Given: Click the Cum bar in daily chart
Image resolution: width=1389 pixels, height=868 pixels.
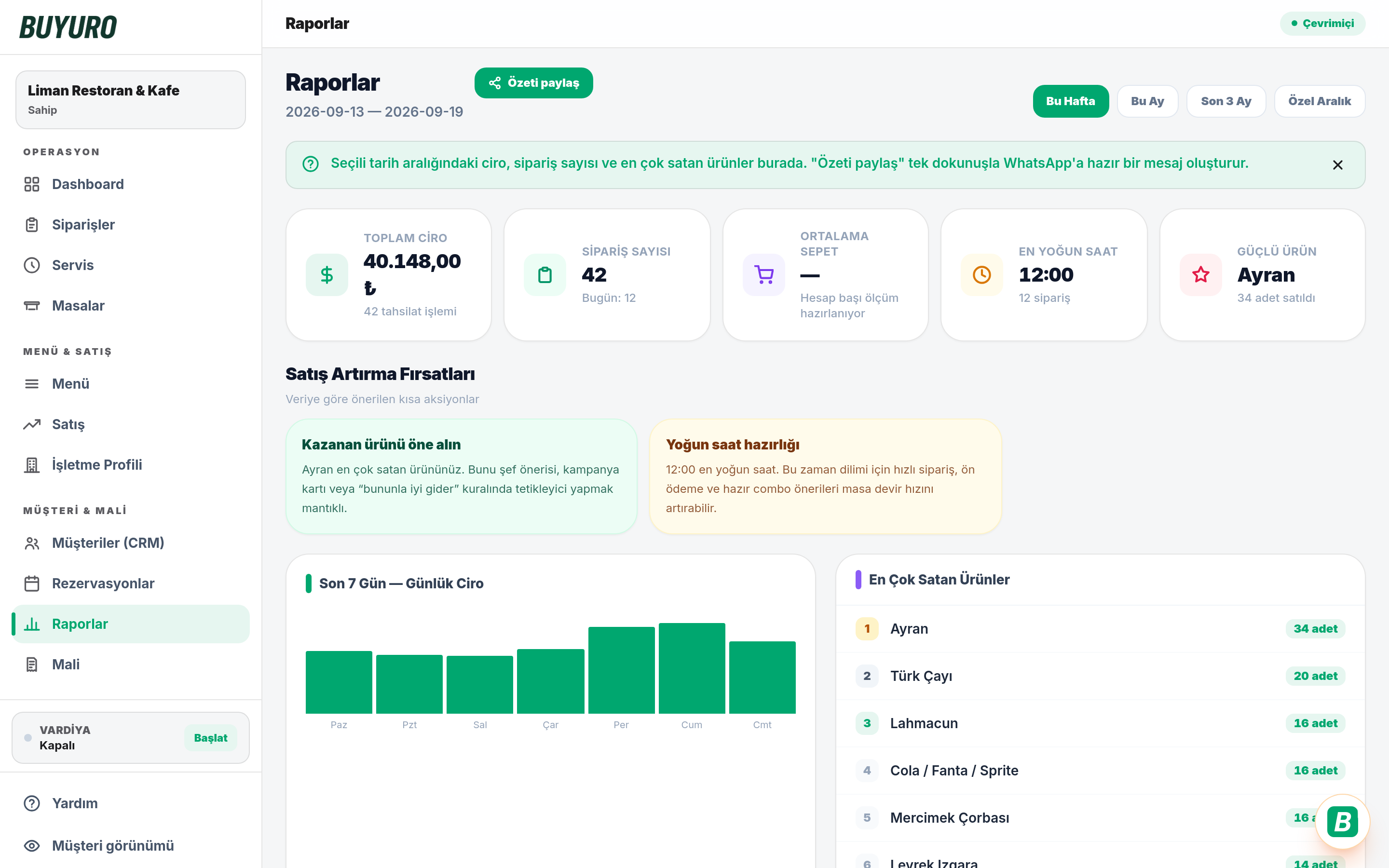Looking at the screenshot, I should (x=692, y=668).
